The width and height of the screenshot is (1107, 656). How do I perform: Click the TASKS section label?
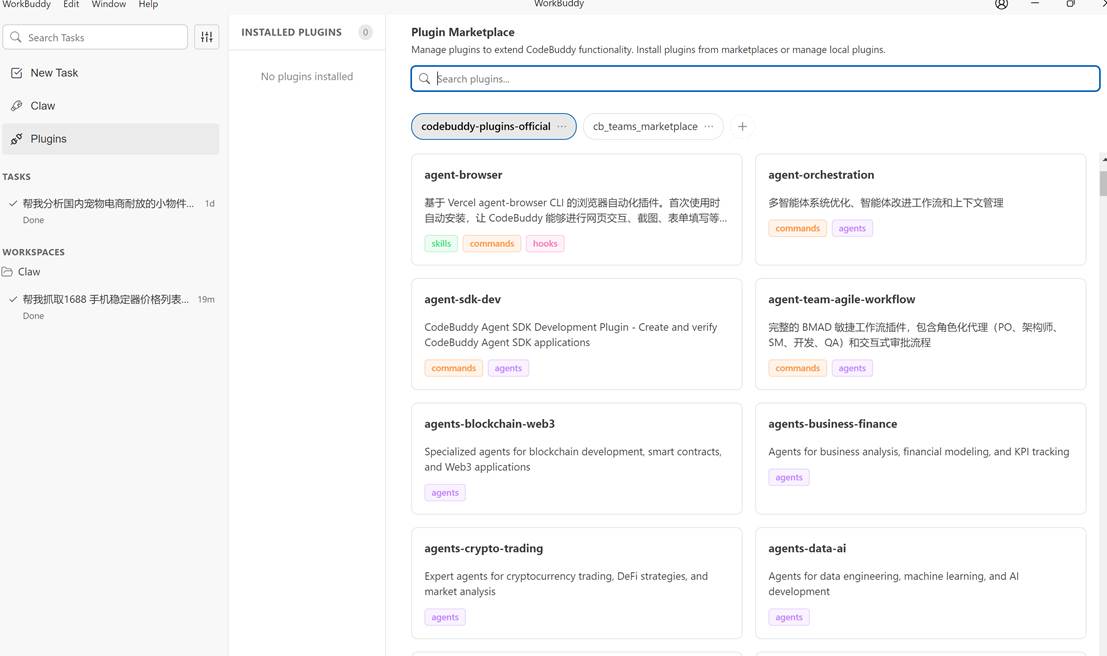click(17, 177)
